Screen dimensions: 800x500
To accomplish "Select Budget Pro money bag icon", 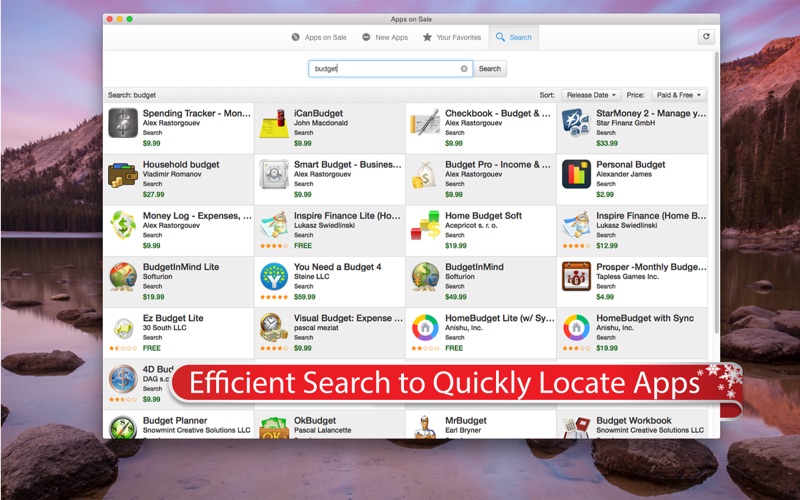I will coord(425,174).
